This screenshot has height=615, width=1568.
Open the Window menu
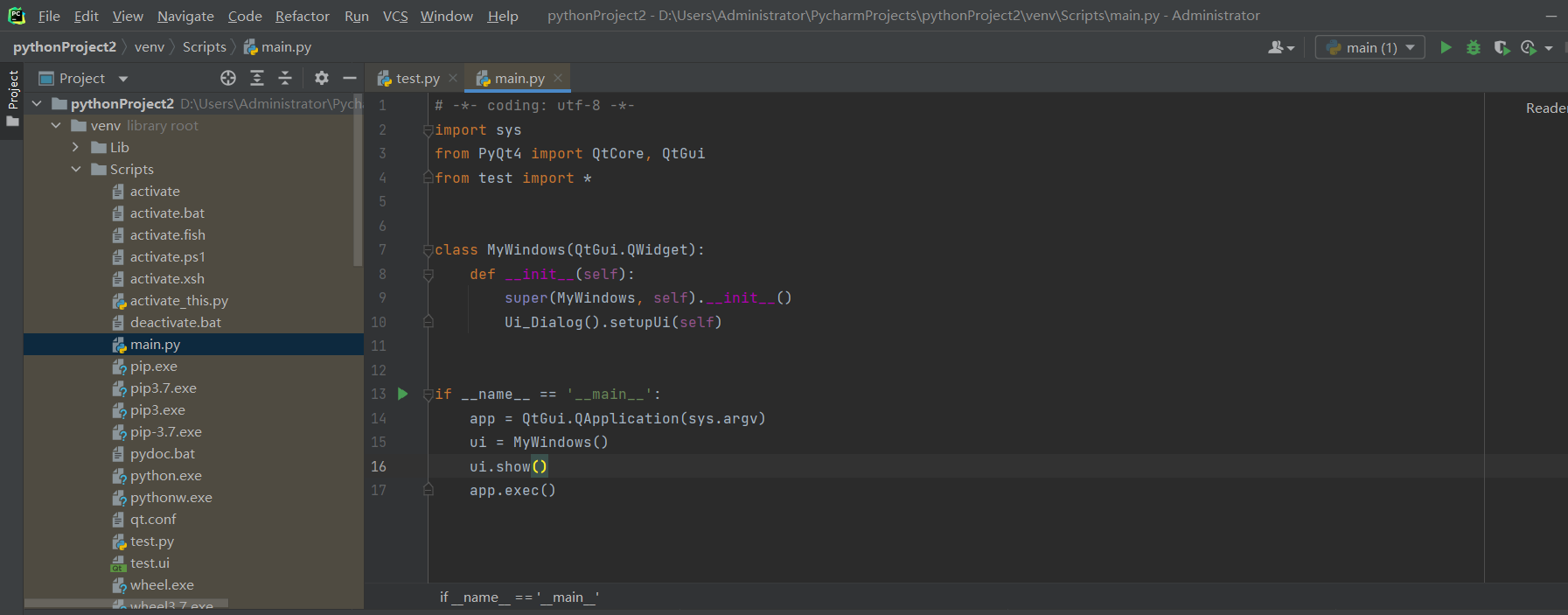(x=447, y=16)
